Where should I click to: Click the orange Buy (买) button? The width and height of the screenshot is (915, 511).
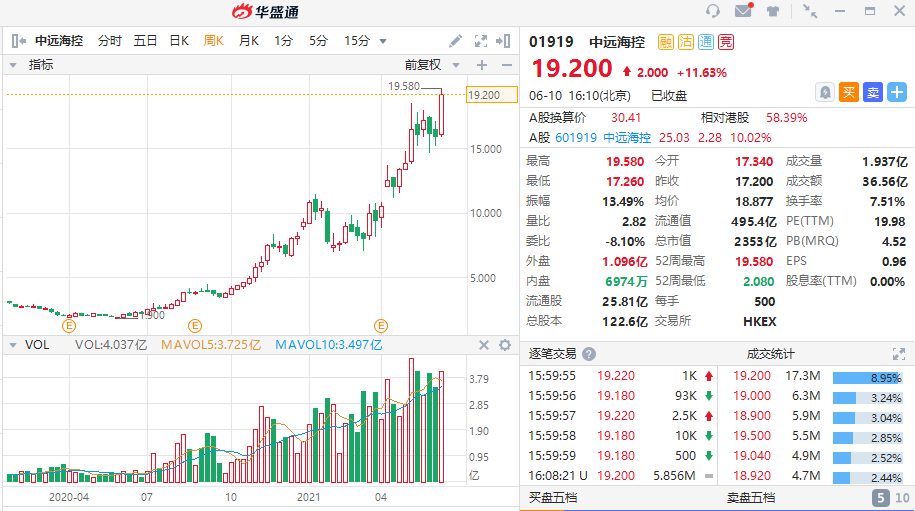[848, 92]
